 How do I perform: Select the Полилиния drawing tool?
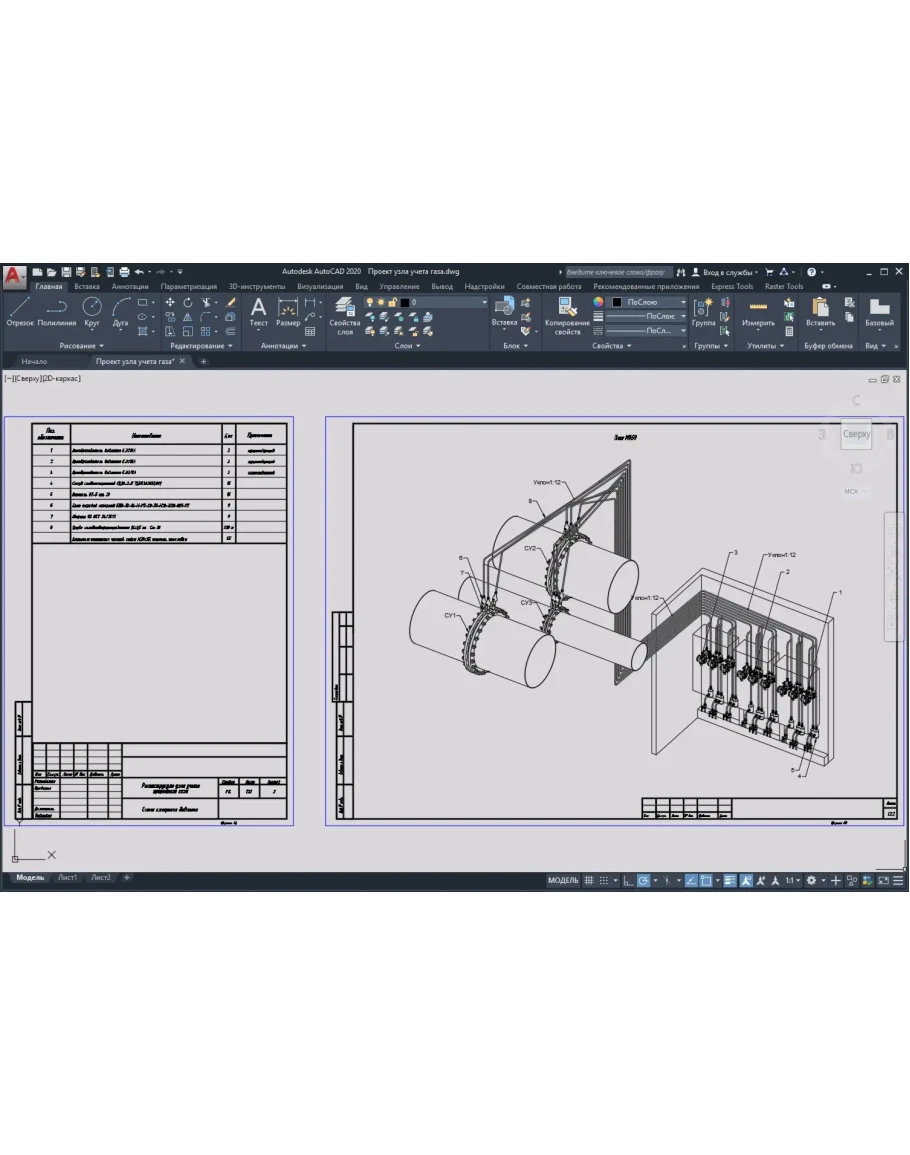click(x=57, y=311)
